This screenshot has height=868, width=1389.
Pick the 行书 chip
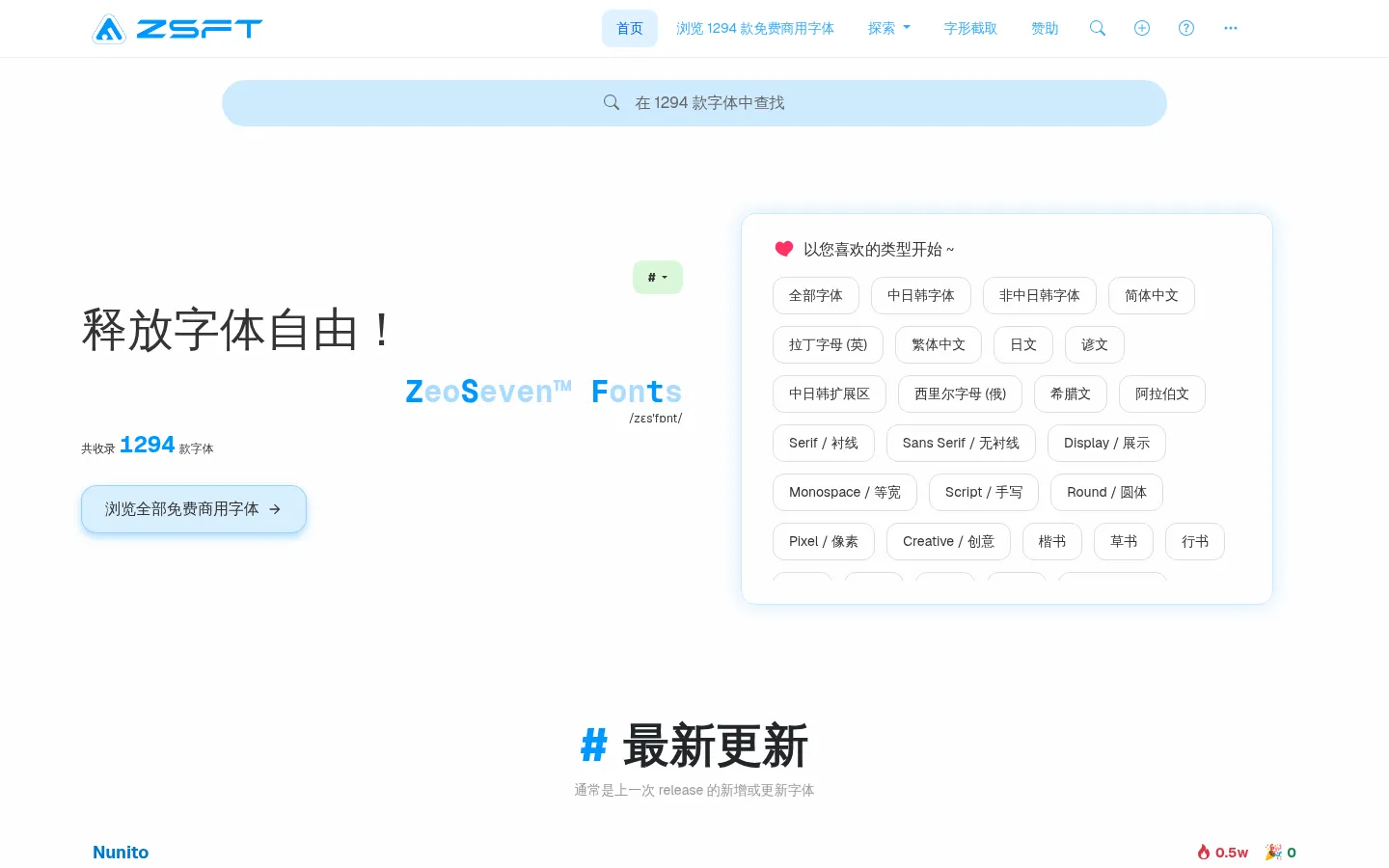click(x=1195, y=541)
